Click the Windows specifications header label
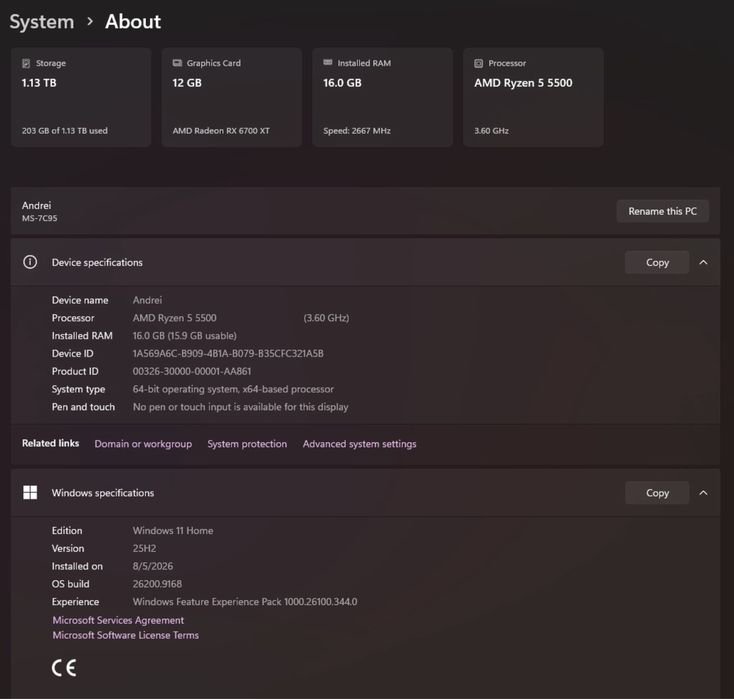Viewport: 734px width, 699px height. click(x=103, y=493)
